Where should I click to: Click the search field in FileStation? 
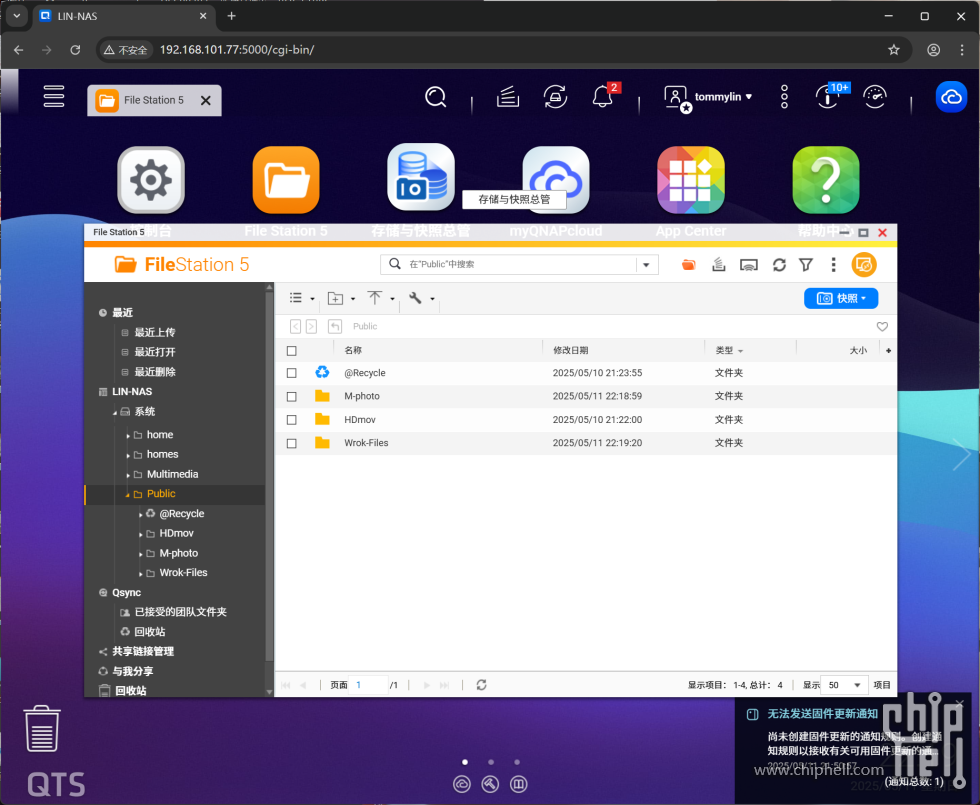coord(519,264)
